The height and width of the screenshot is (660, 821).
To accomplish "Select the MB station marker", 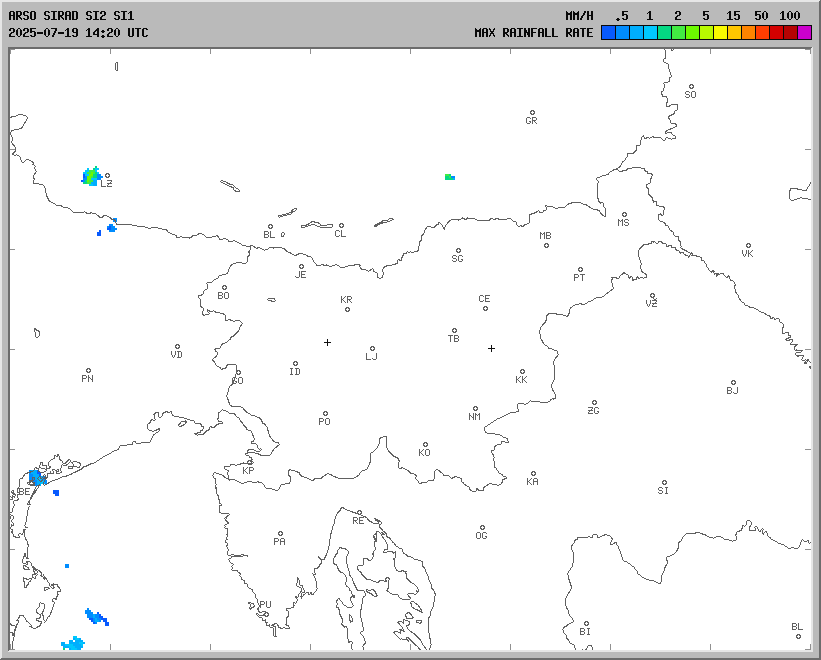I will (546, 244).
